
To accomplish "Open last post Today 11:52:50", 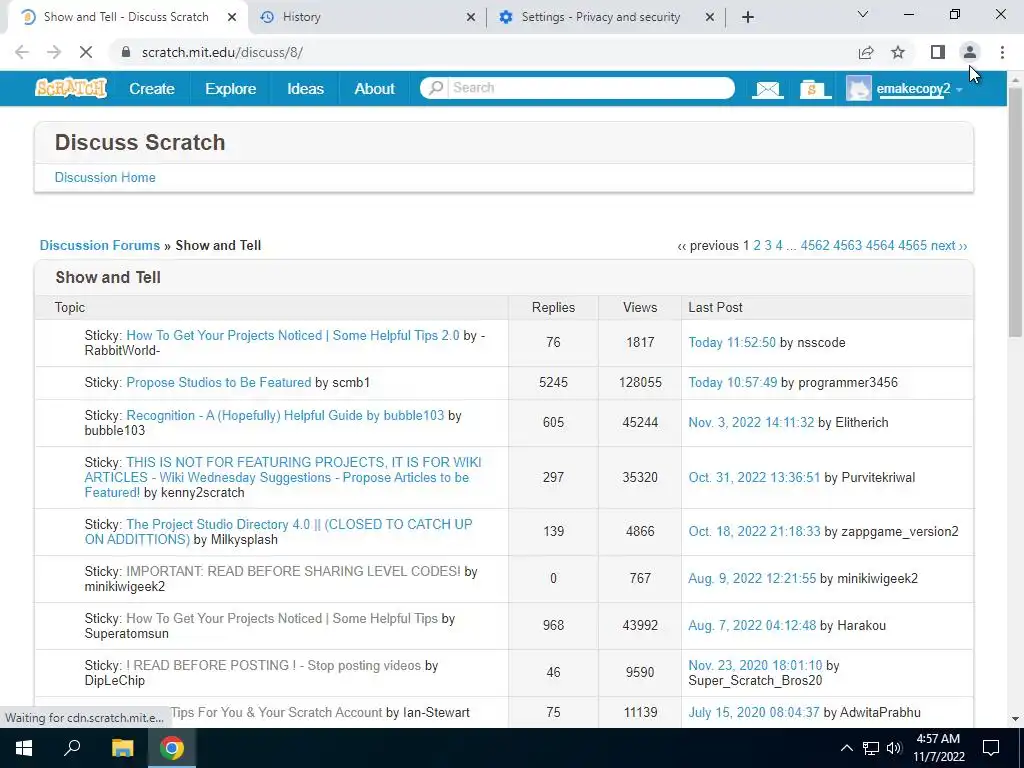I will pos(732,342).
